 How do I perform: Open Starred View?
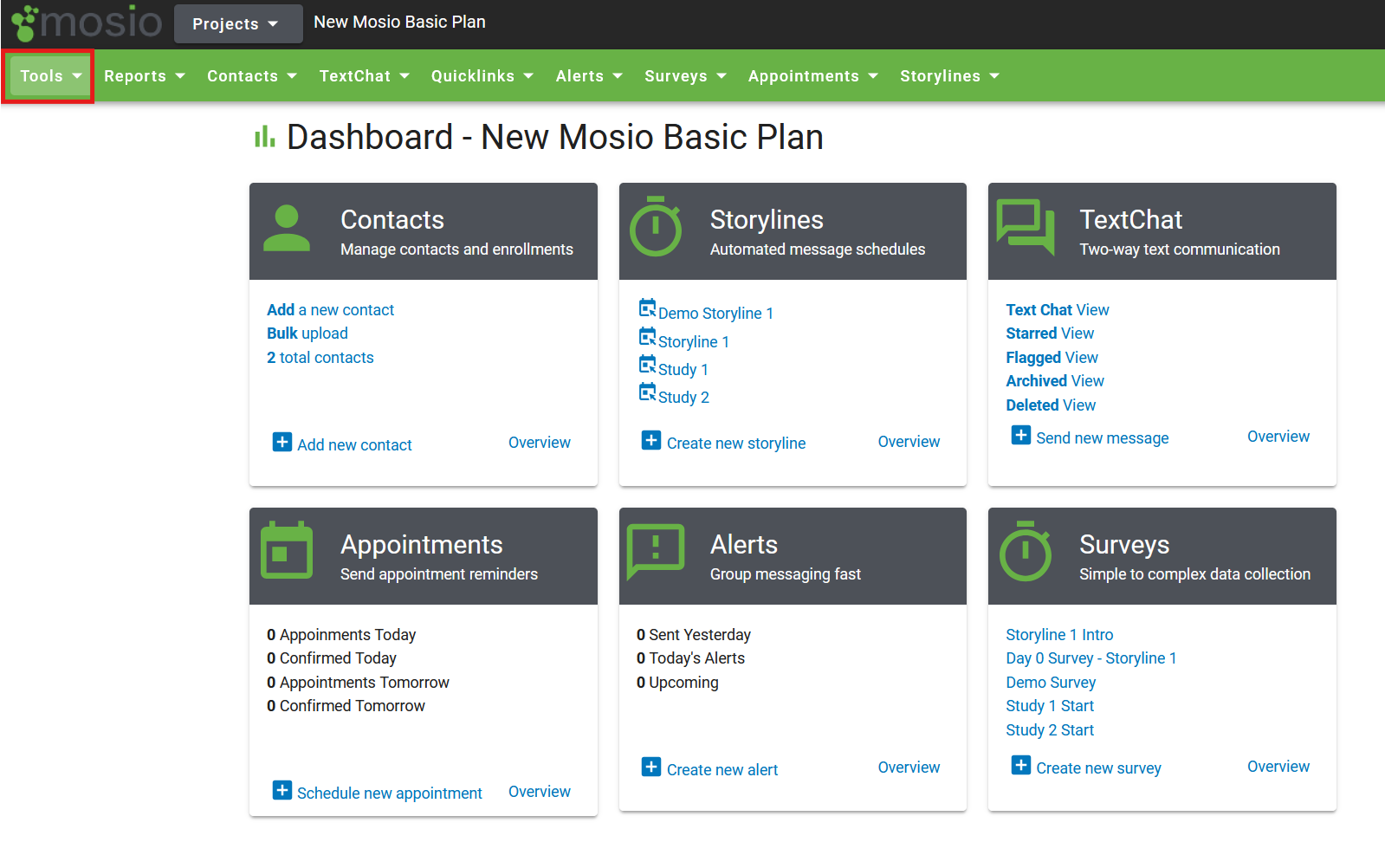1050,334
